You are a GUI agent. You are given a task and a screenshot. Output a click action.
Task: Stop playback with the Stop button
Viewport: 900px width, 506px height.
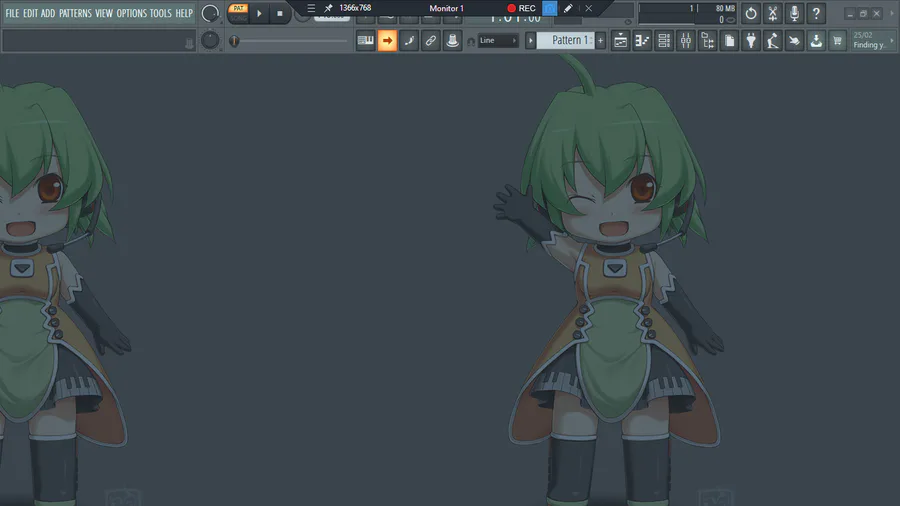(280, 13)
